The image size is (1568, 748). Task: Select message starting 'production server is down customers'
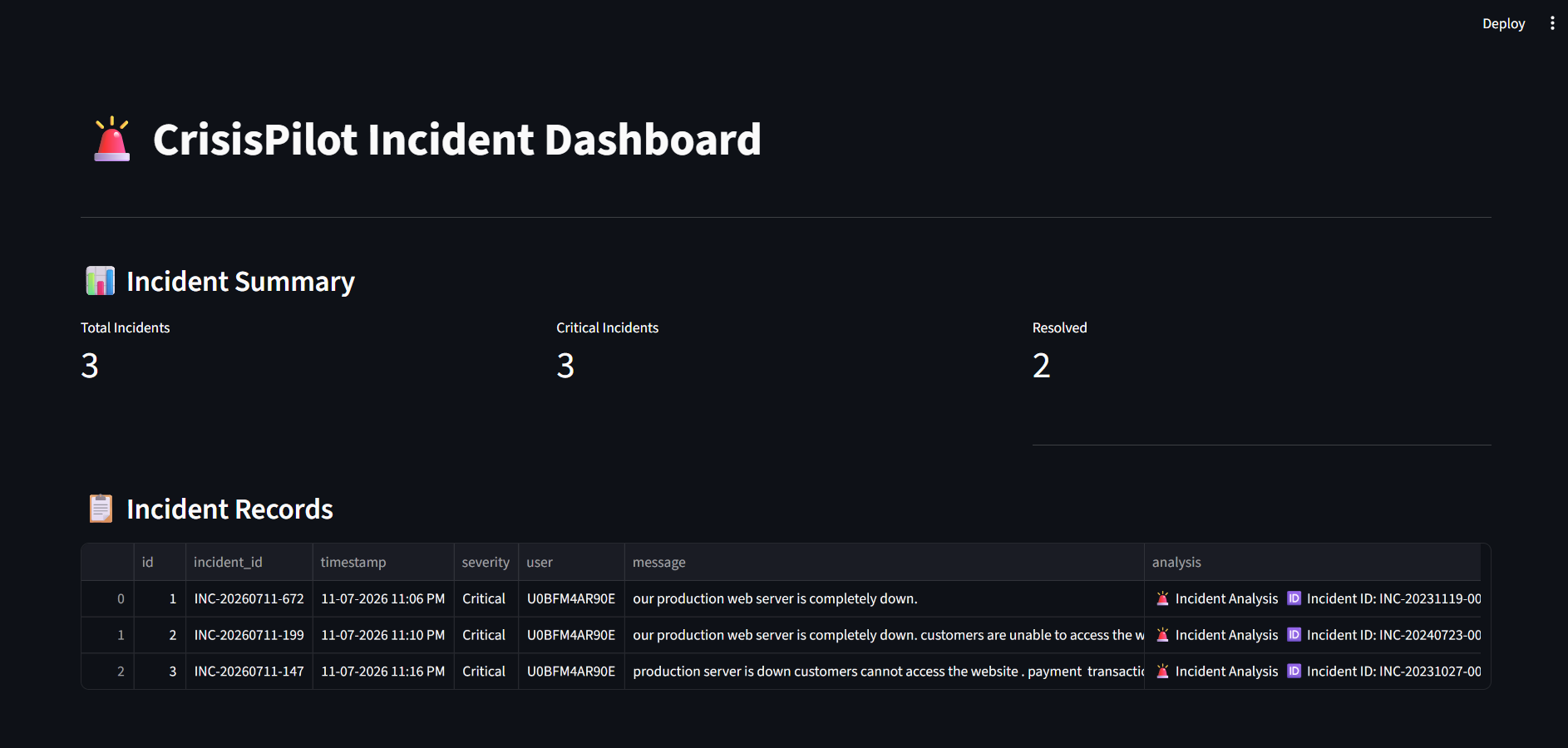884,672
